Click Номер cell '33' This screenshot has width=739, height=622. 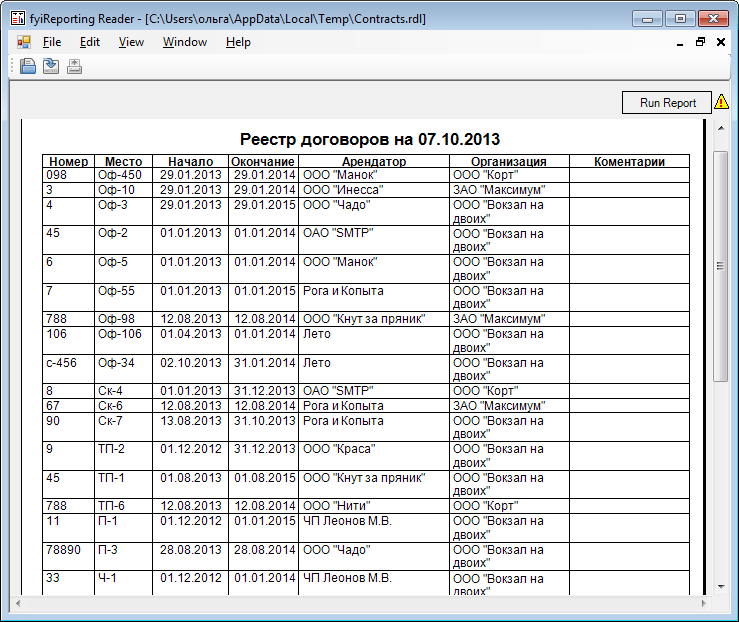coord(69,583)
